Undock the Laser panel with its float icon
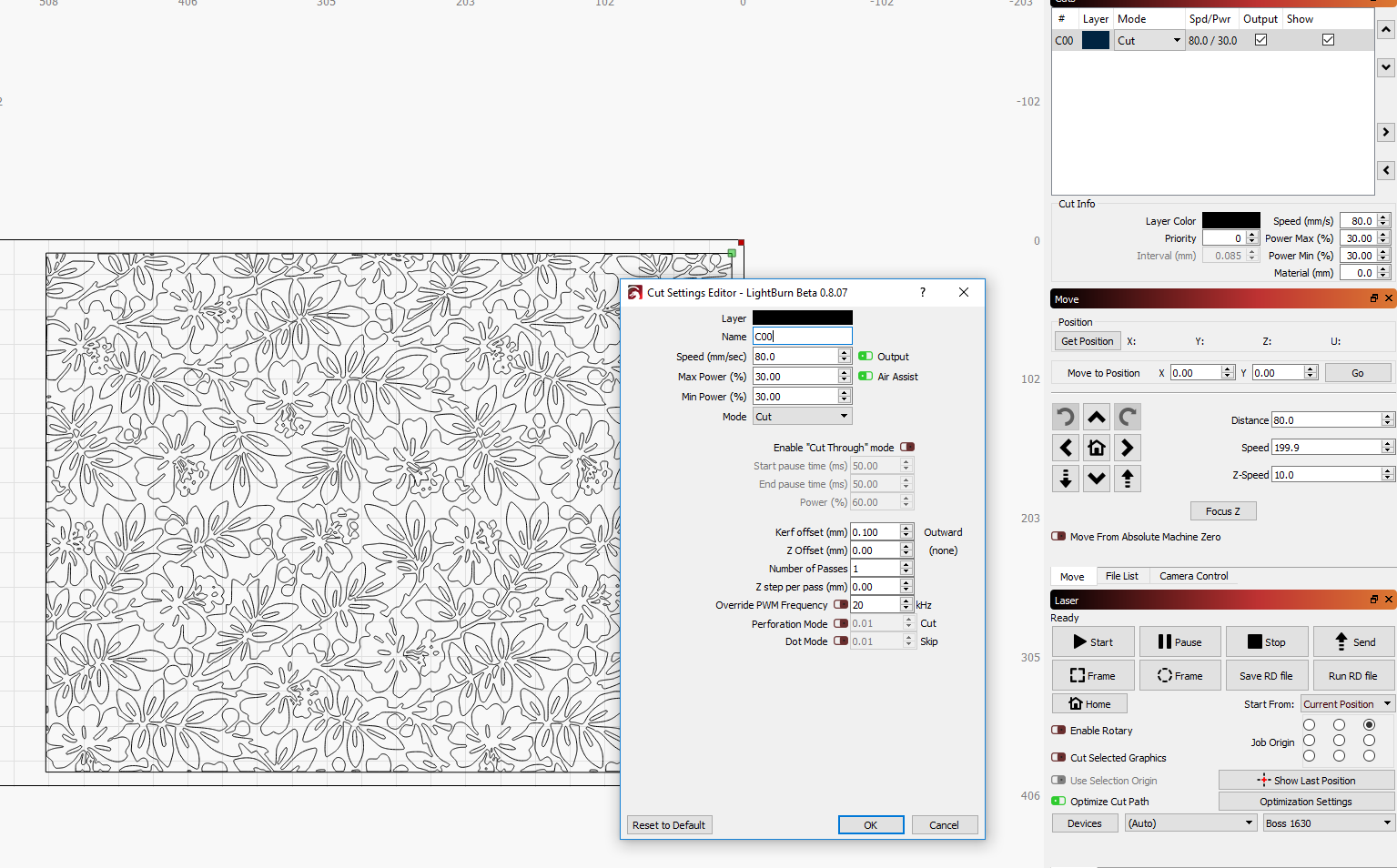The width and height of the screenshot is (1397, 868). pos(1374,600)
